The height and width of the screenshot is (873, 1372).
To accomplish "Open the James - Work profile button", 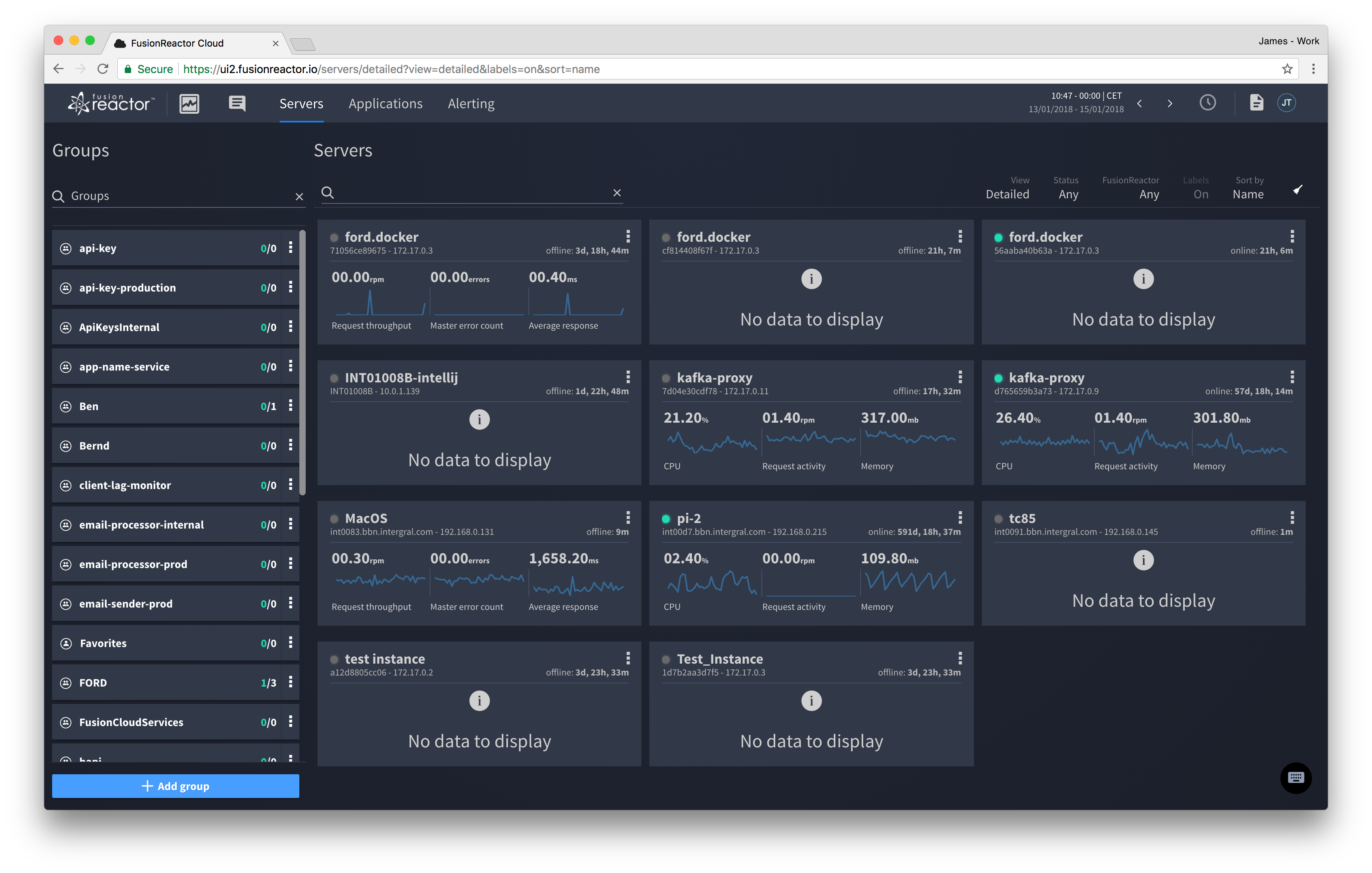I will (1288, 41).
